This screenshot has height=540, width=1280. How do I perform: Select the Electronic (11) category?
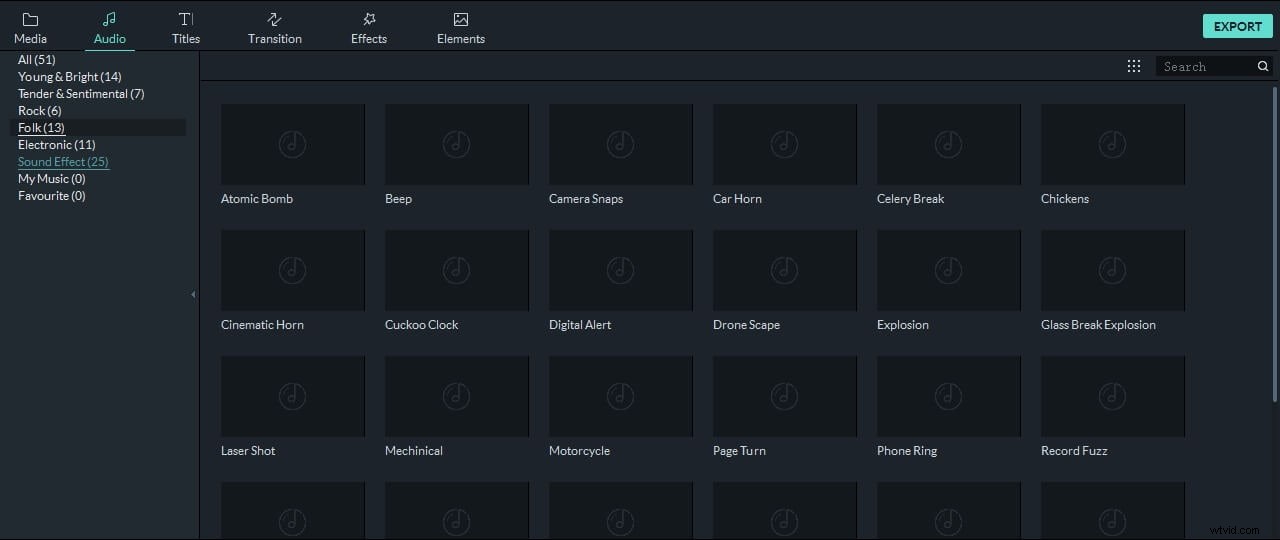coord(57,145)
